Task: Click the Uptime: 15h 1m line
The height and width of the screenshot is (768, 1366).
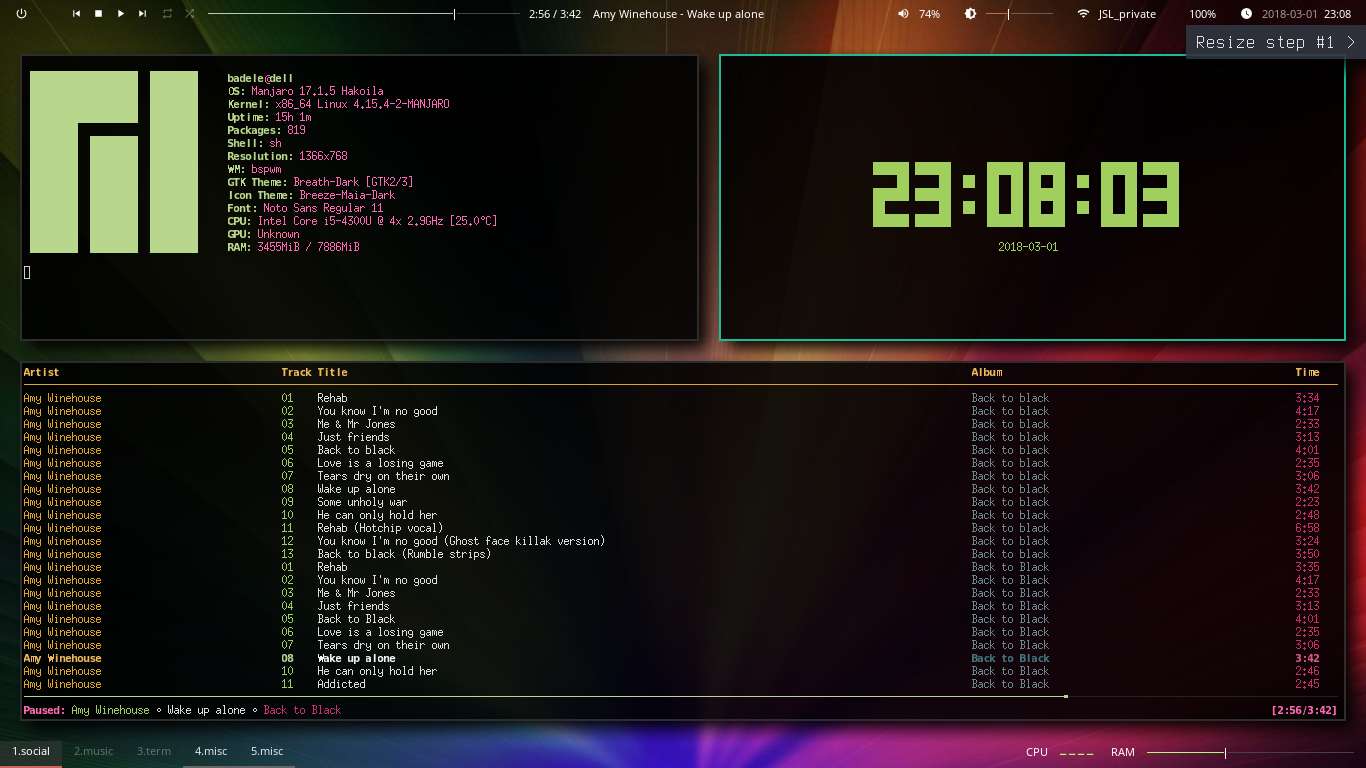Action: 269,117
